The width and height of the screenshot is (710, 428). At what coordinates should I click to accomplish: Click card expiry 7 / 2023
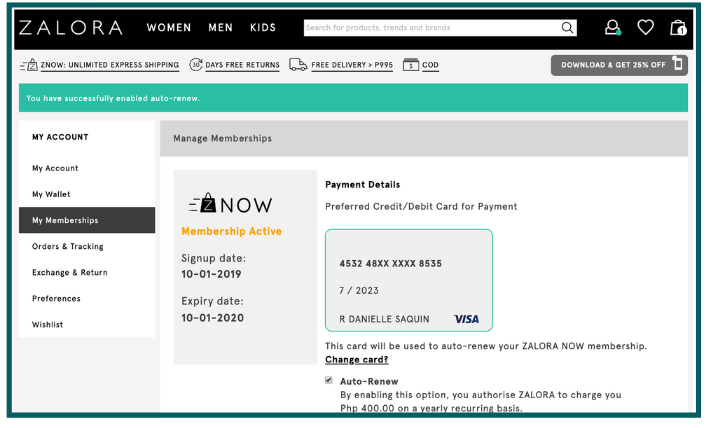click(359, 291)
